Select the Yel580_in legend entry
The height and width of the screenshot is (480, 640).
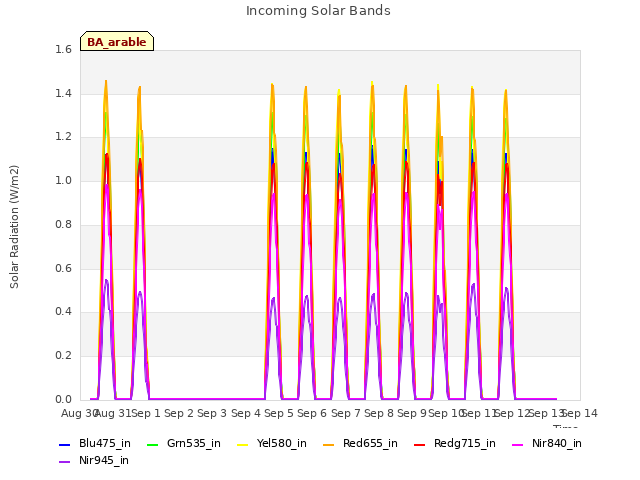[272, 444]
